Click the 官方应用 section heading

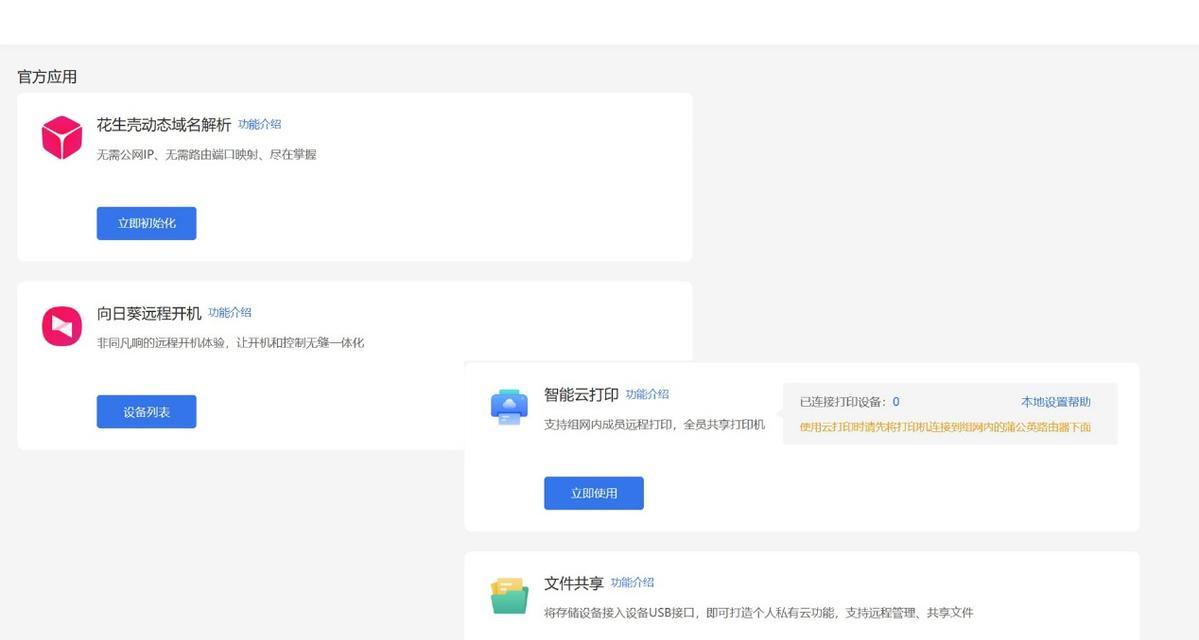point(47,76)
